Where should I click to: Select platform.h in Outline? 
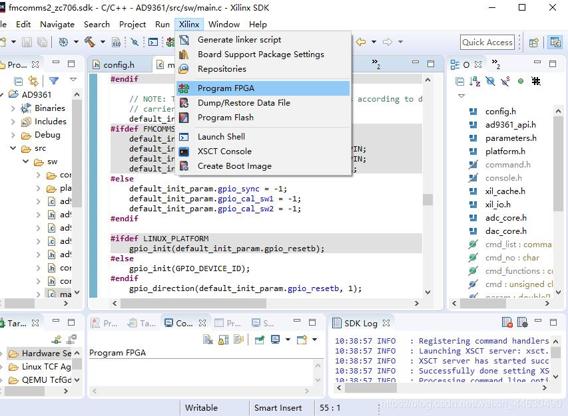505,151
